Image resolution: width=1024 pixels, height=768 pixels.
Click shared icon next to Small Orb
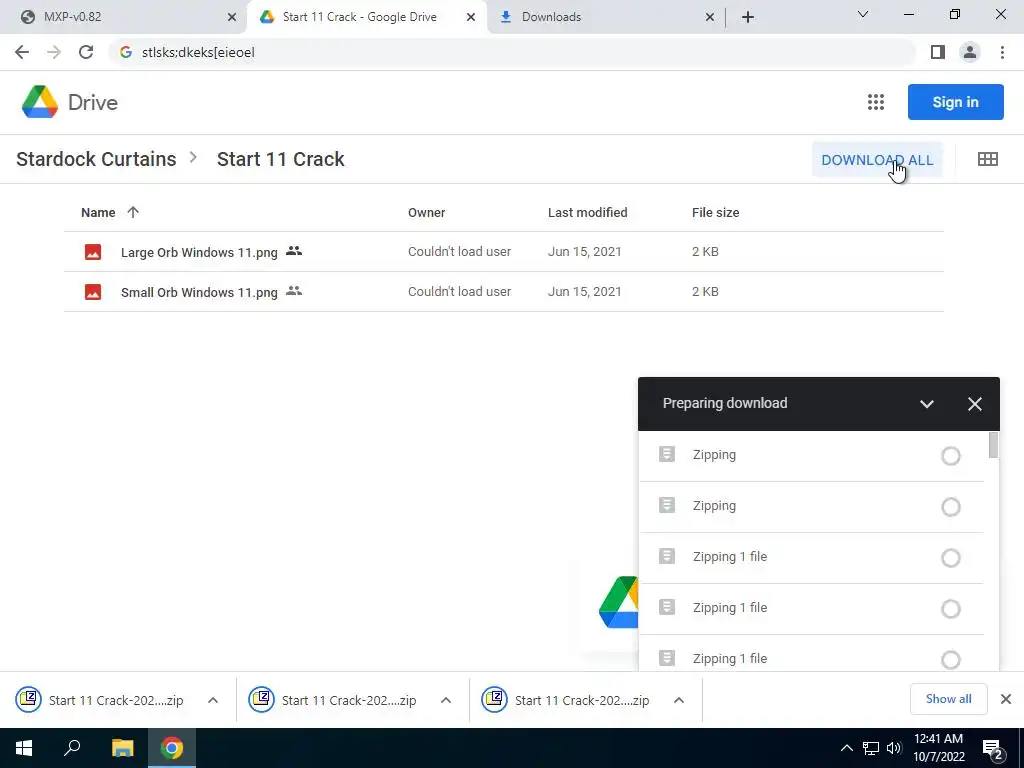pyautogui.click(x=294, y=291)
